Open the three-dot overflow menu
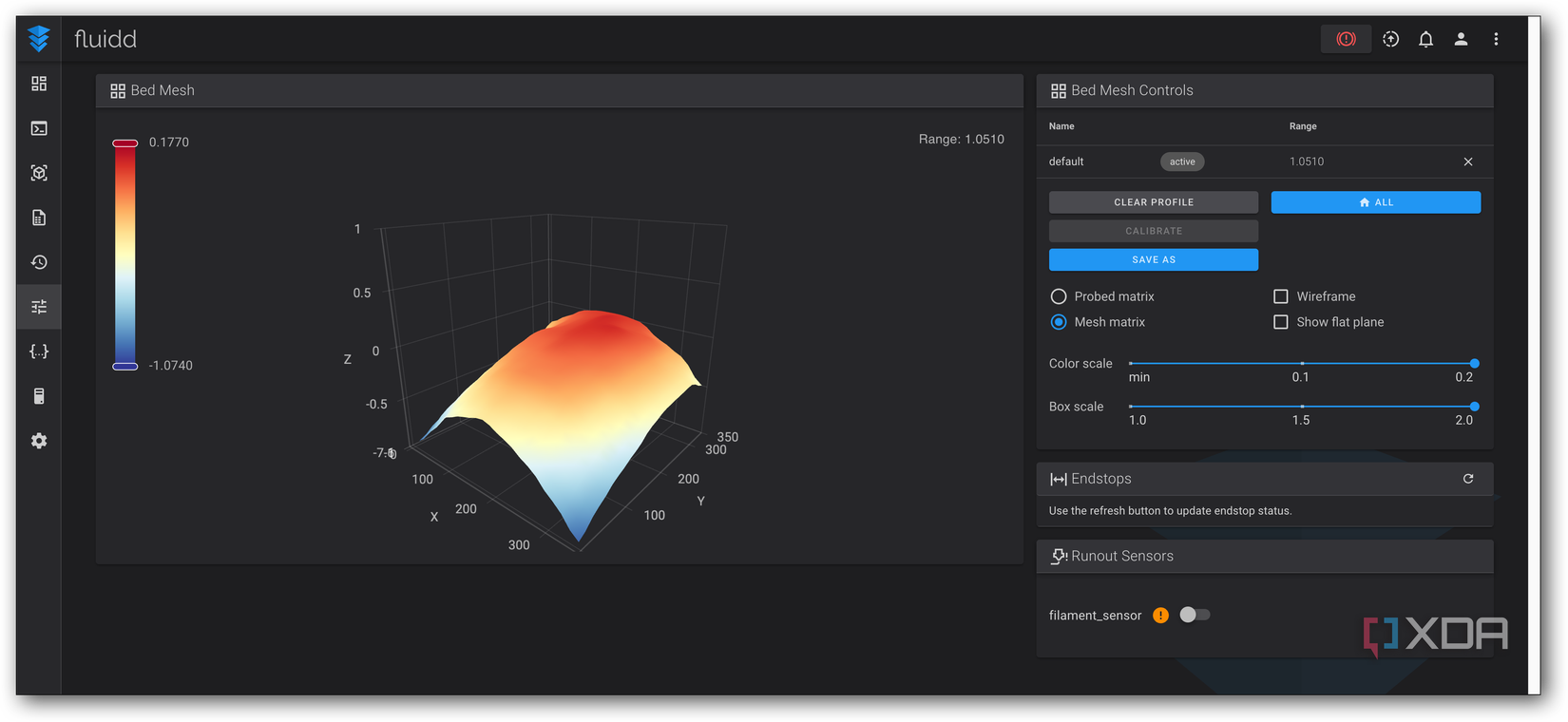Screen dimensions: 1568x722 [1496, 39]
